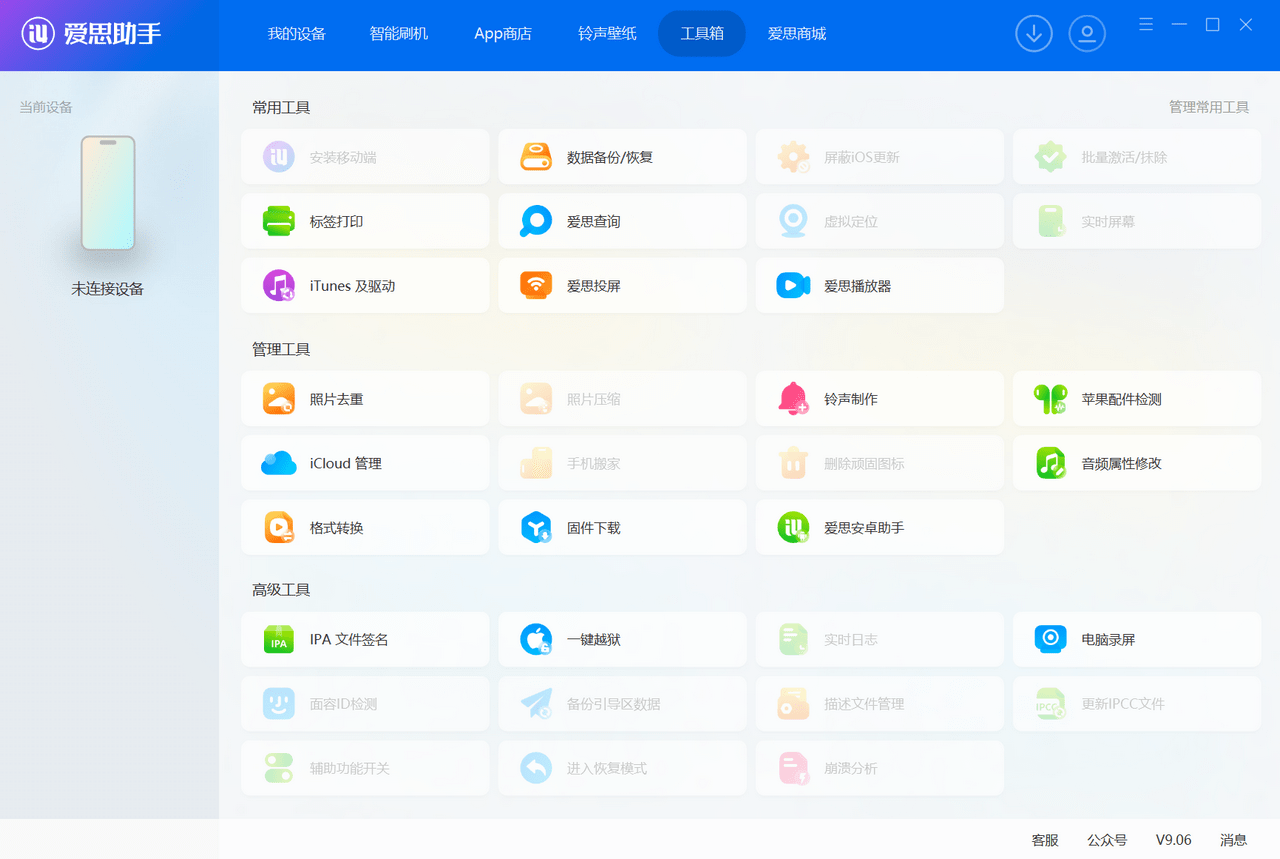Screen dimensions: 1280x859
Task: Open 爱思播放器 video player icon
Action: (x=793, y=286)
